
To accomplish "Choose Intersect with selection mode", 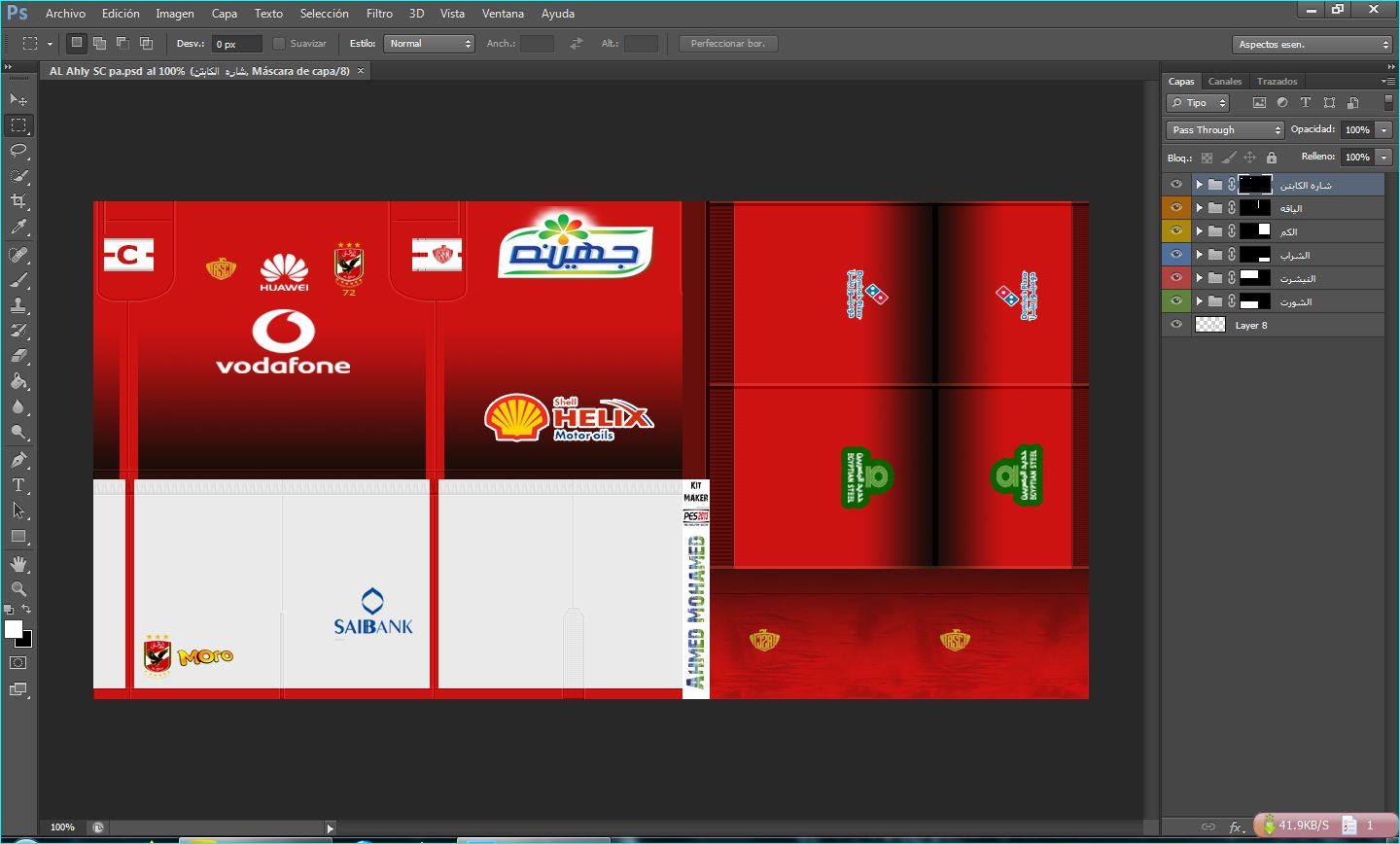I will (x=146, y=43).
